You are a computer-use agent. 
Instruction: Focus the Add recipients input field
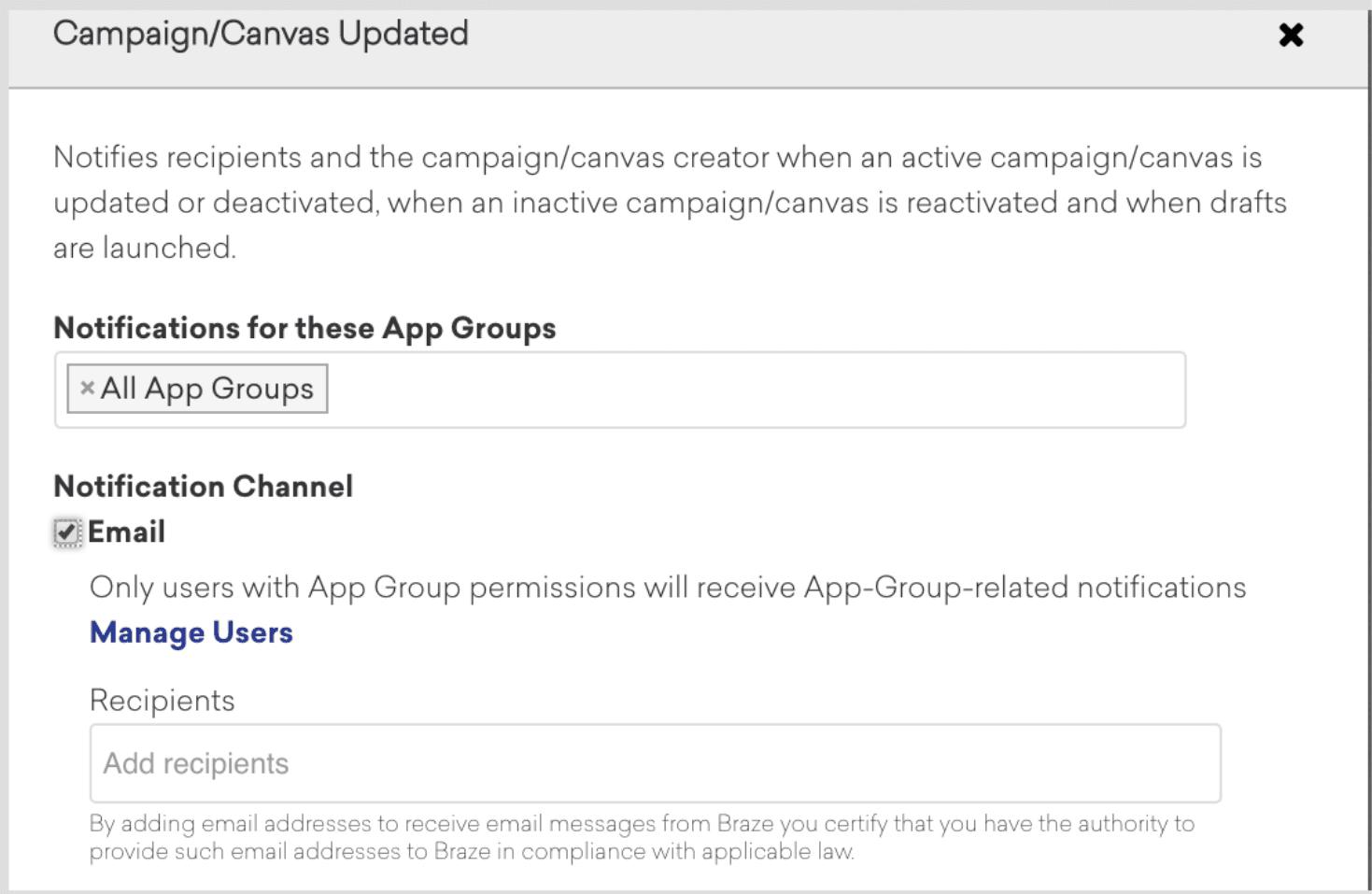tap(654, 763)
